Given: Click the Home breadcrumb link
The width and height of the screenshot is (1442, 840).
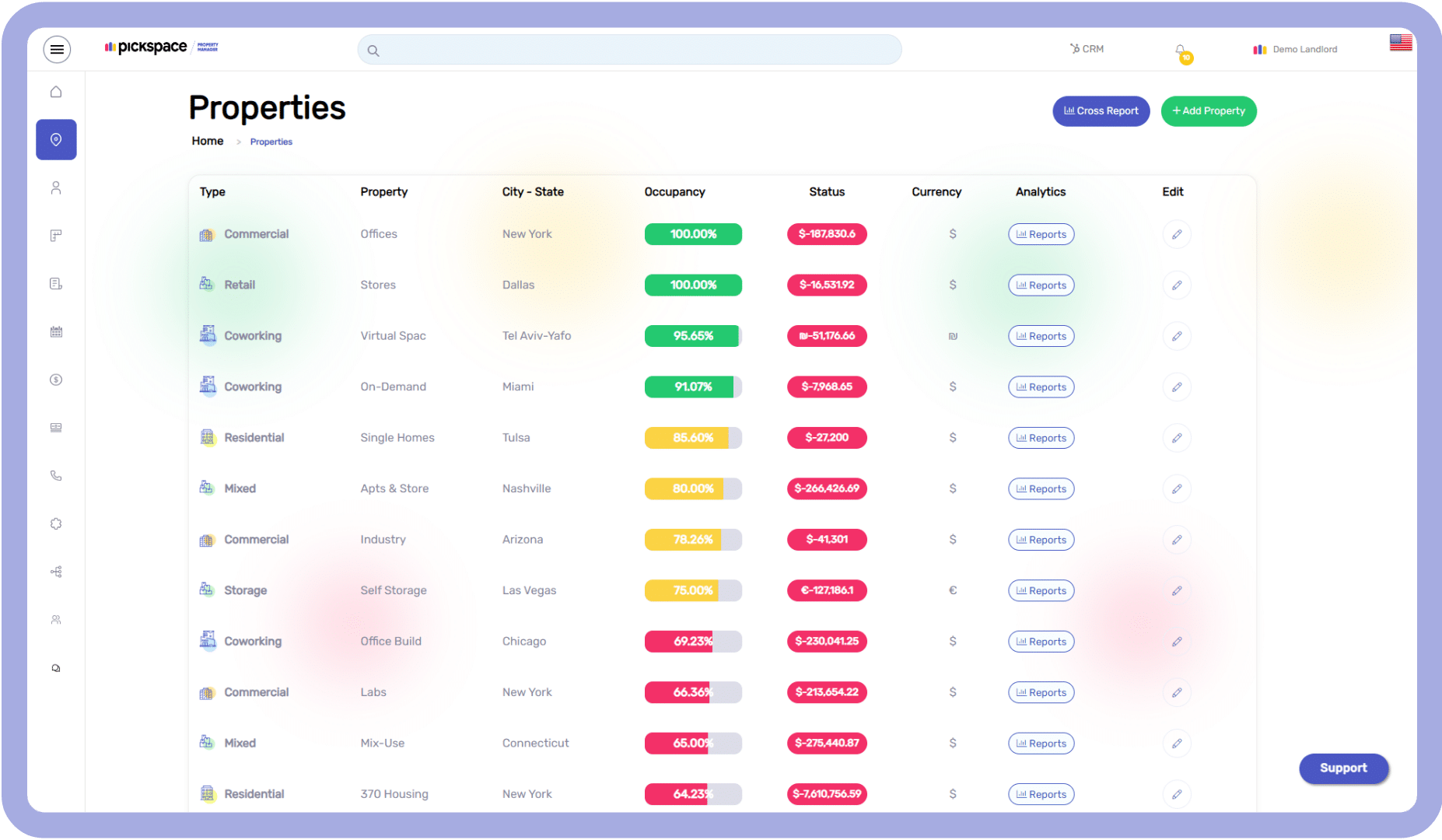Looking at the screenshot, I should tap(208, 142).
